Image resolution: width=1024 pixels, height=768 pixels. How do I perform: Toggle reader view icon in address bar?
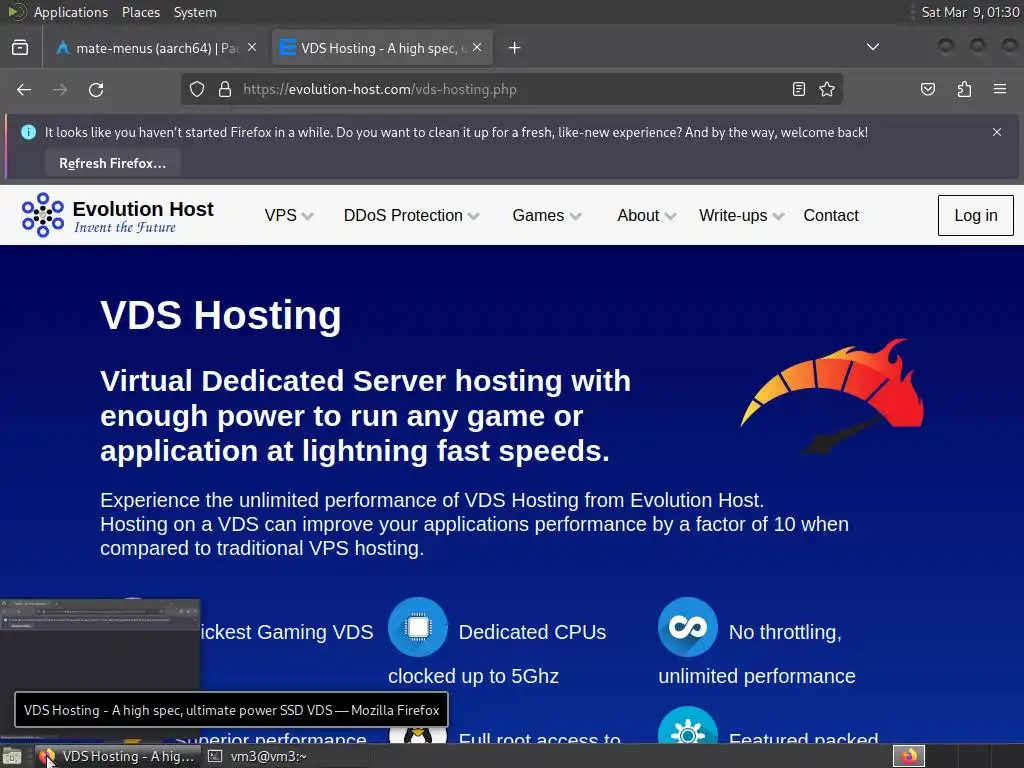tap(798, 89)
